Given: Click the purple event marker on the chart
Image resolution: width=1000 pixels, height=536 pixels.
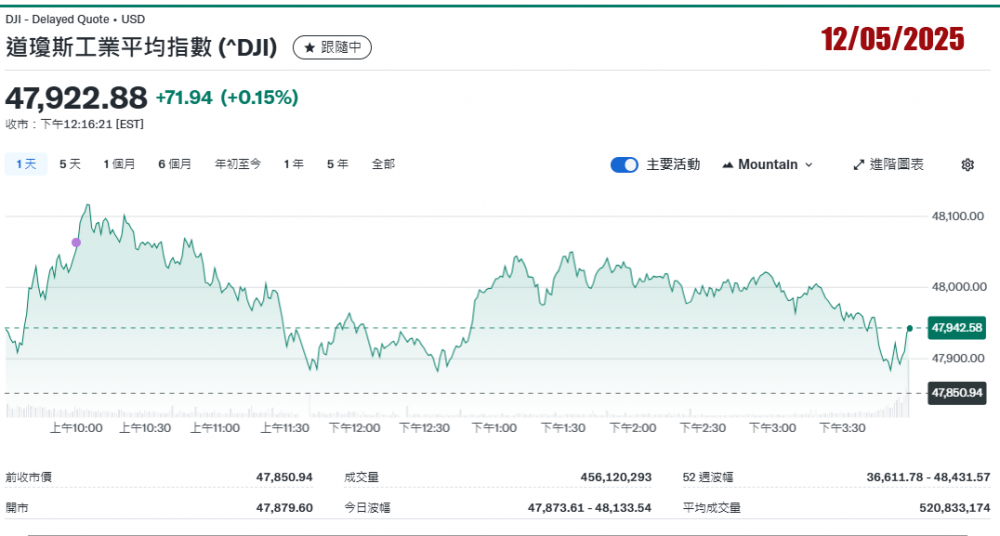Looking at the screenshot, I should point(76,242).
